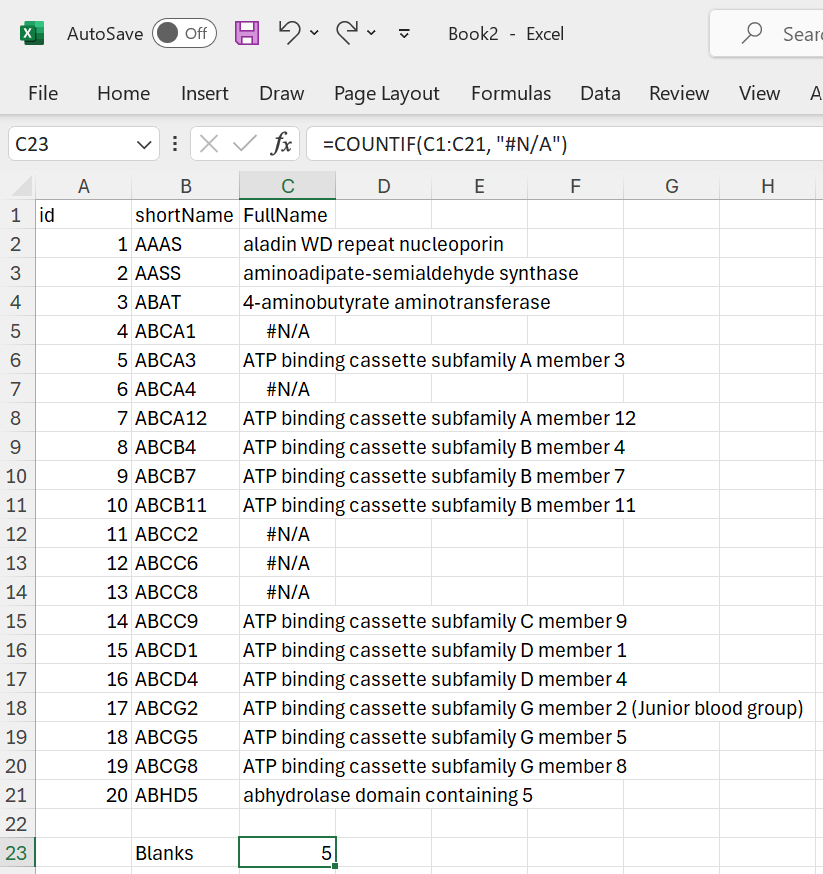Open the Redo history dropdown arrow

(x=372, y=34)
